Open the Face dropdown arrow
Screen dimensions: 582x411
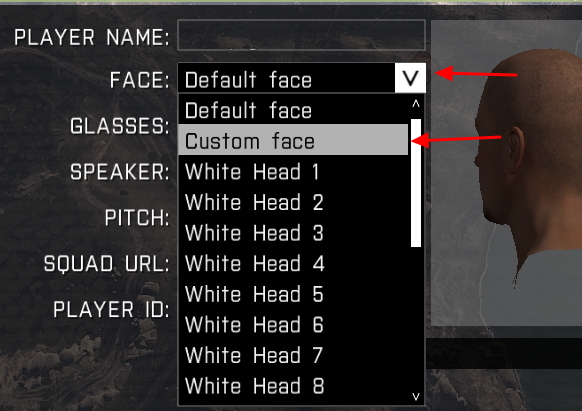[x=410, y=78]
